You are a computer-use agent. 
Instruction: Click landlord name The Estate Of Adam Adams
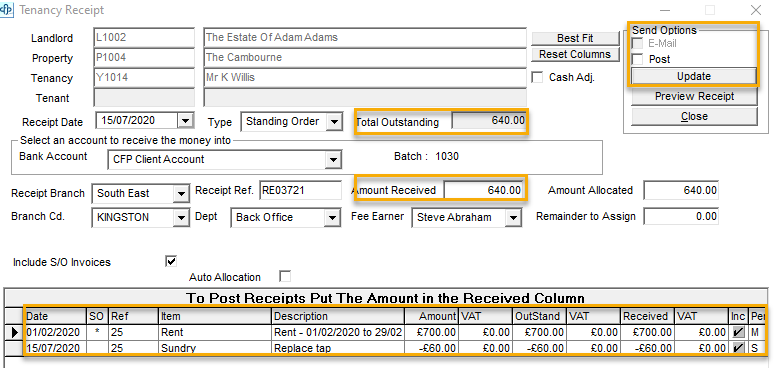(x=365, y=38)
